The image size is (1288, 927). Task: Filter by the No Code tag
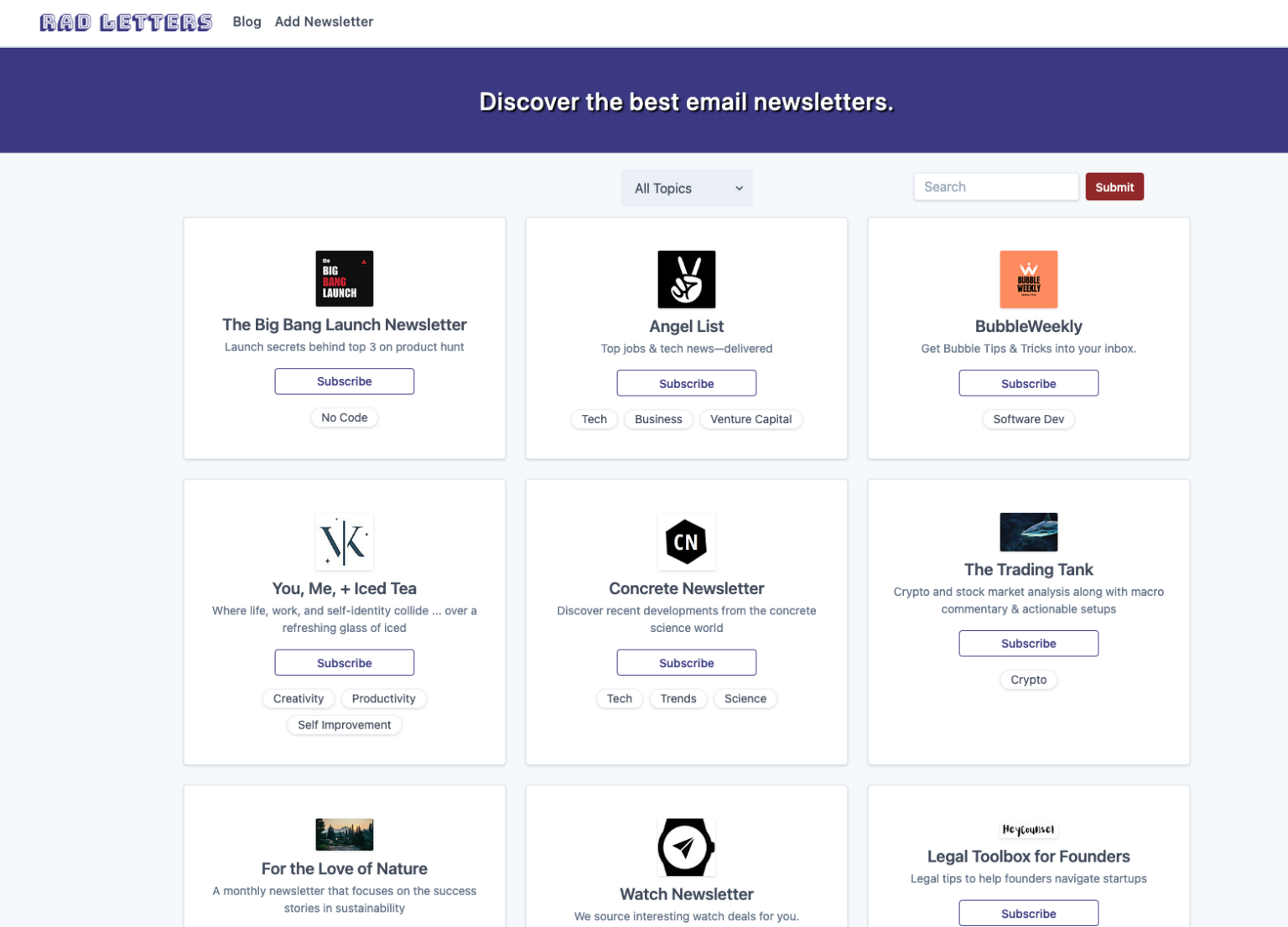tap(344, 417)
